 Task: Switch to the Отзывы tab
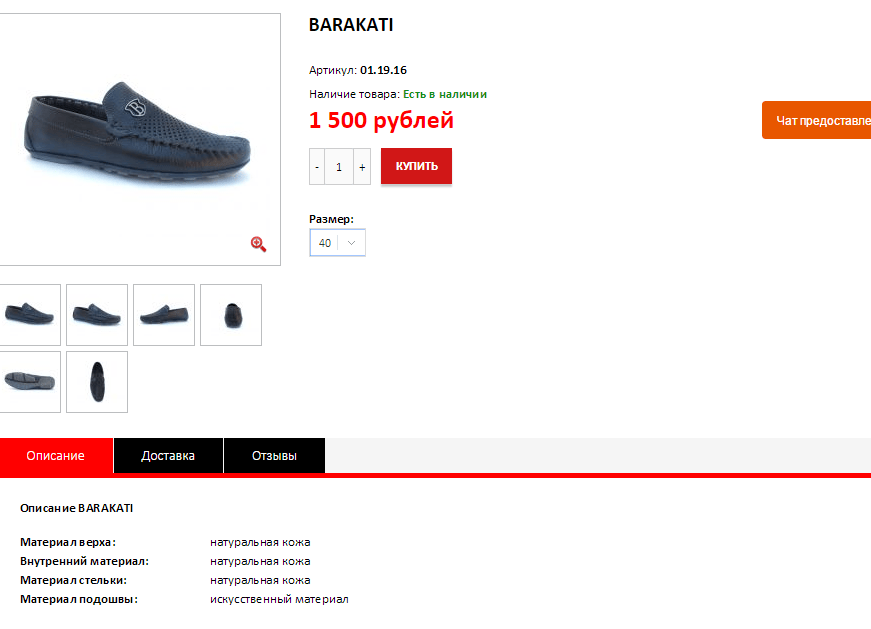click(x=274, y=456)
